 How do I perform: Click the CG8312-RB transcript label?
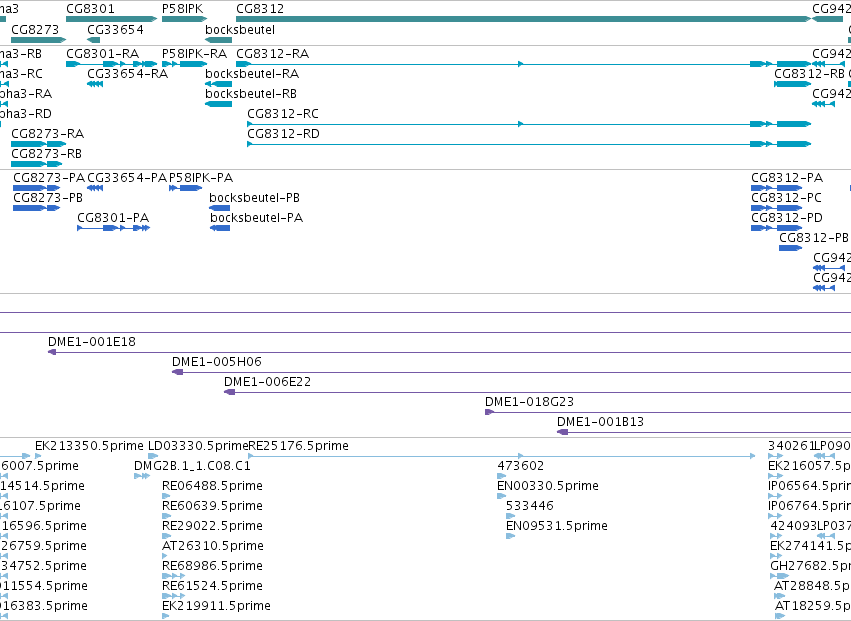pos(809,74)
